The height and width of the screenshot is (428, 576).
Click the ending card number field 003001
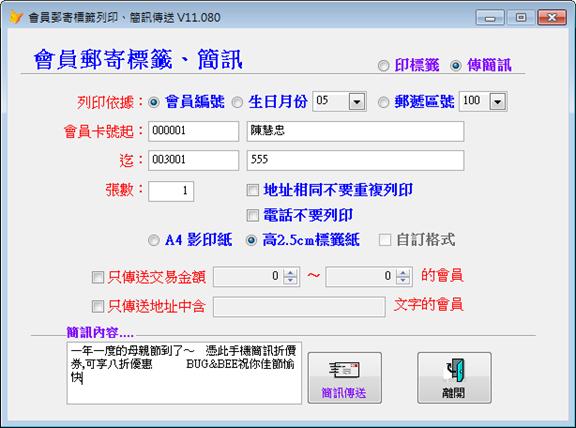194,160
